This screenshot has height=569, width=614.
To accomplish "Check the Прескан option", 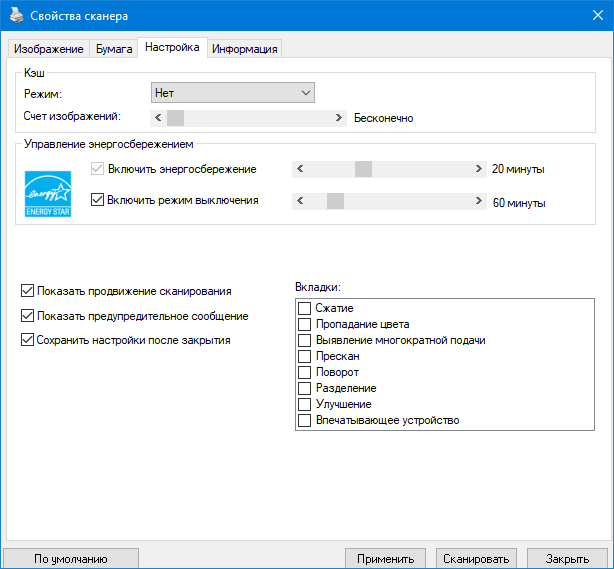I will click(x=304, y=356).
